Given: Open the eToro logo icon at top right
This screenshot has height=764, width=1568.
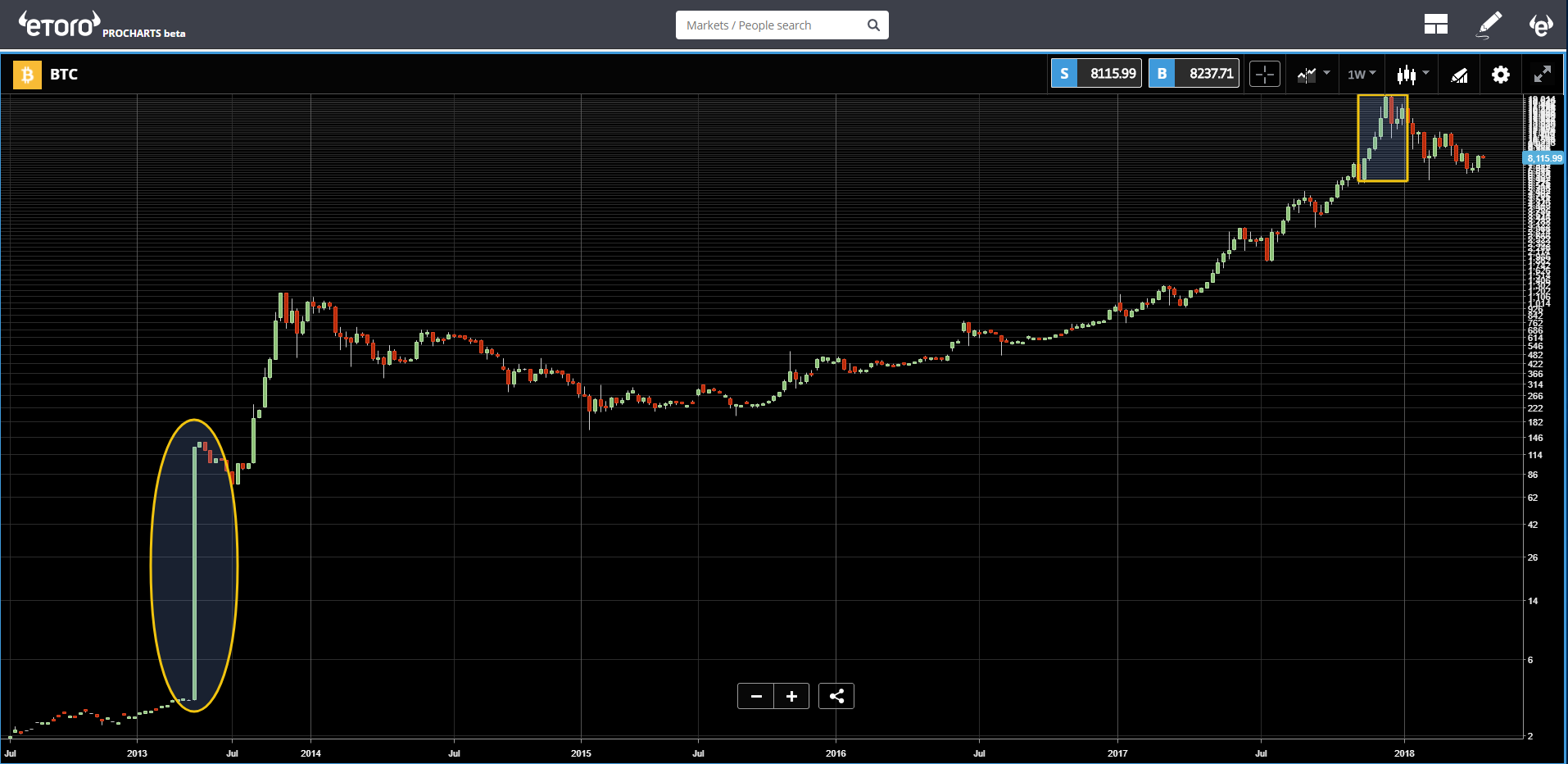Looking at the screenshot, I should coord(1540,25).
